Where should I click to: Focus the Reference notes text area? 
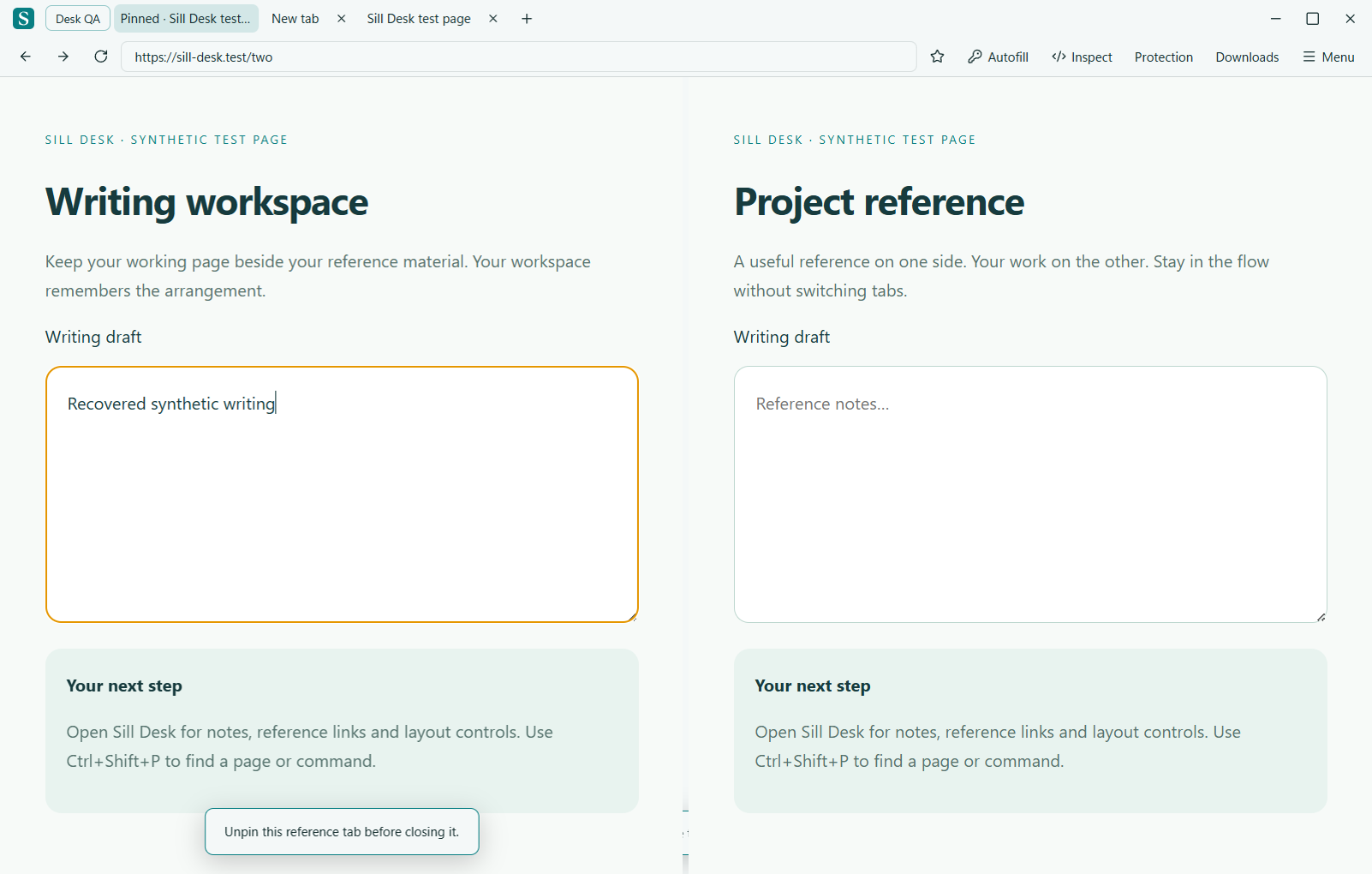click(x=1030, y=494)
